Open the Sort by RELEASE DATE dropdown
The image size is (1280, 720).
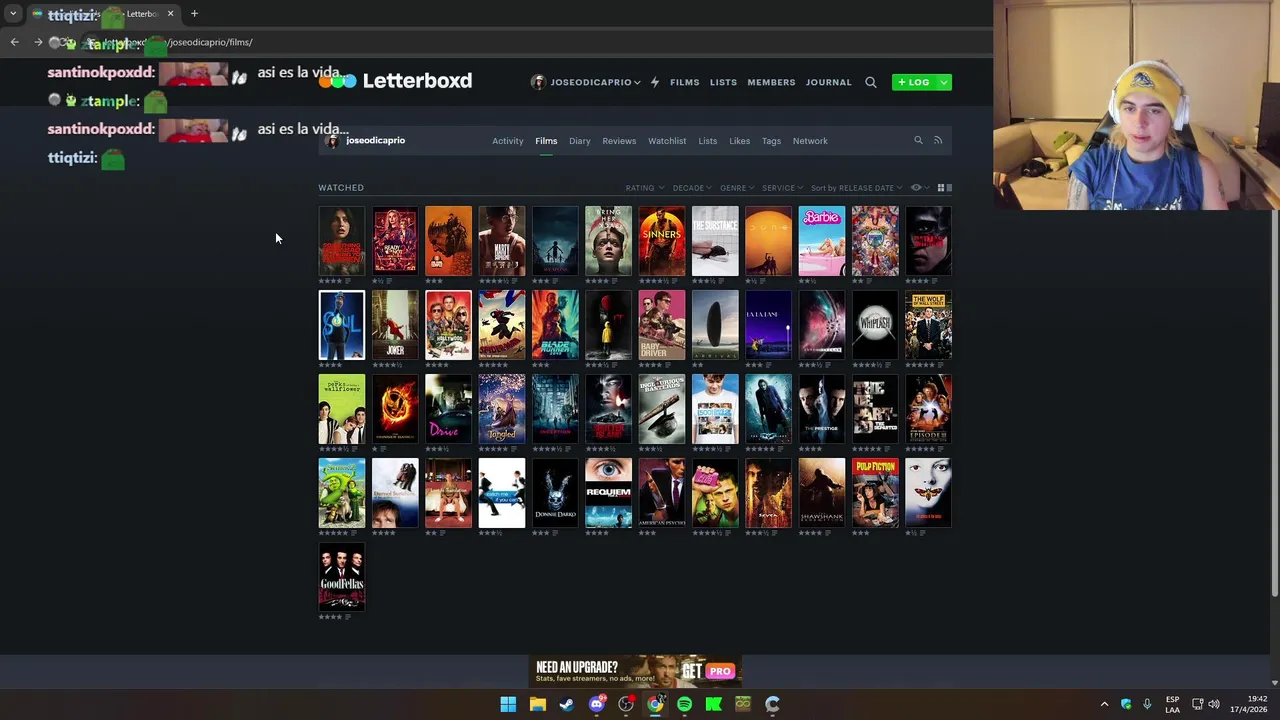(856, 188)
